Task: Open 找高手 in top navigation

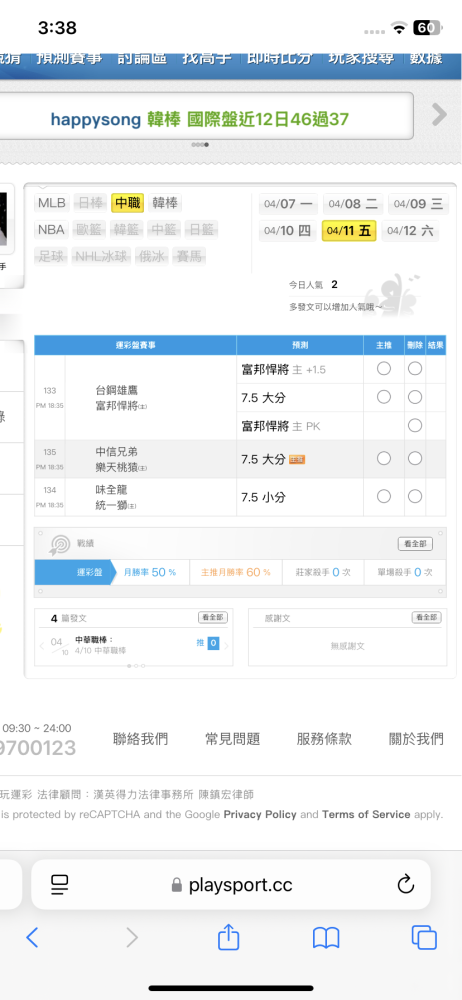Action: [207, 58]
